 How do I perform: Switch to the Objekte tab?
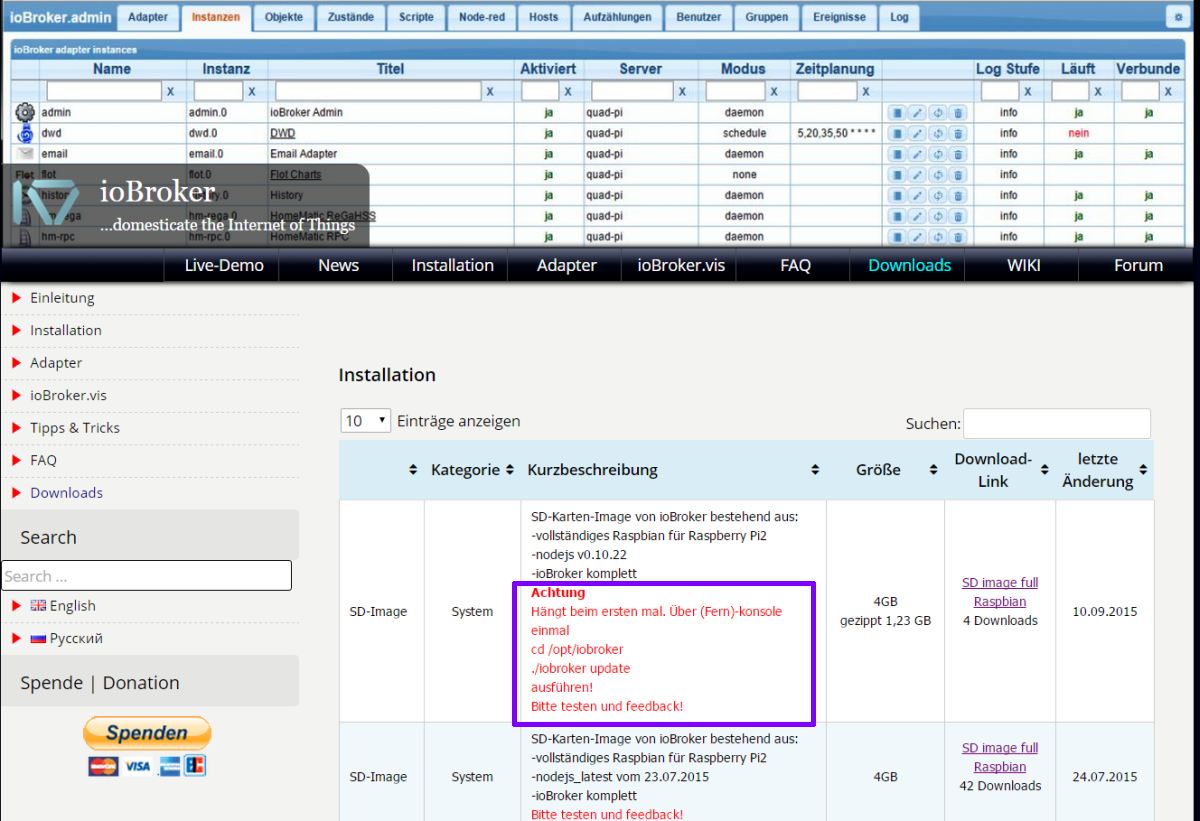click(284, 17)
